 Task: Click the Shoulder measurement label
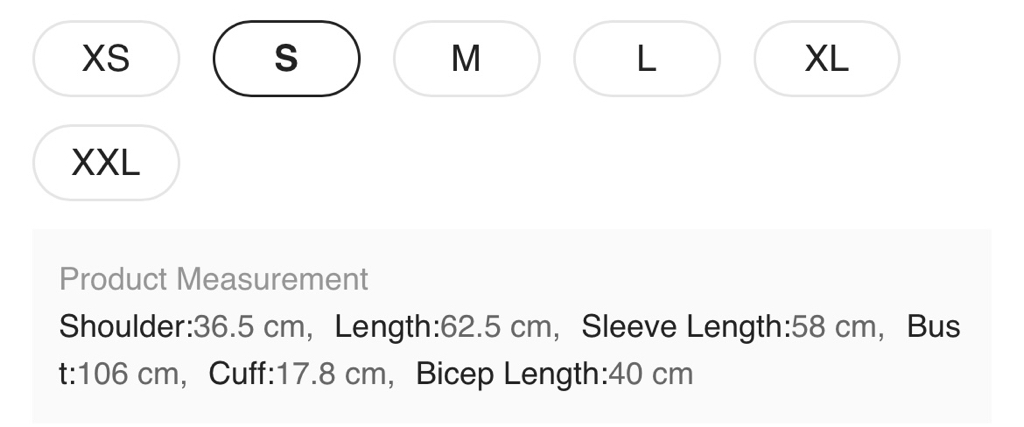click(125, 327)
